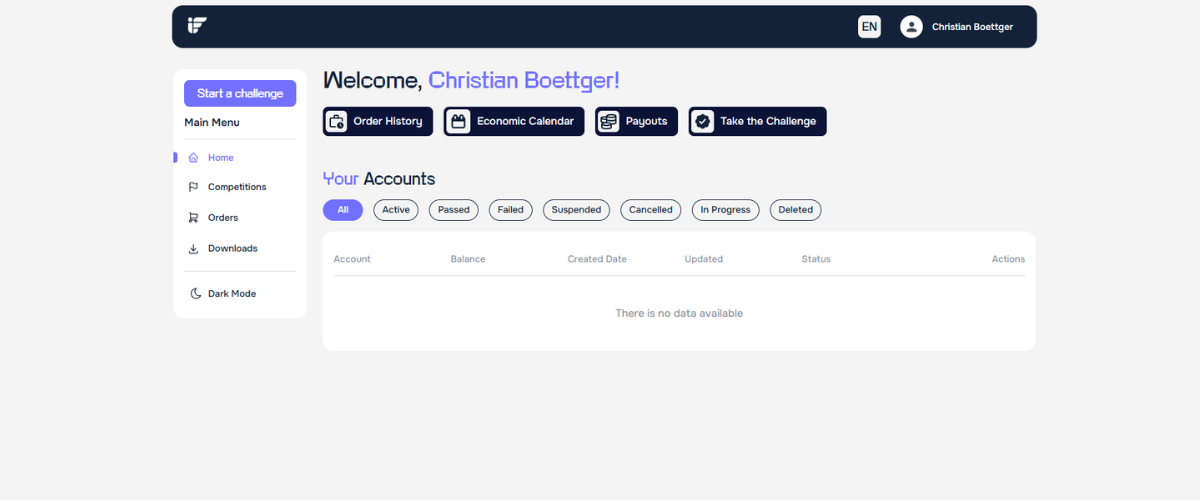Click Take the Challenge button
The height and width of the screenshot is (500, 1200).
758,121
